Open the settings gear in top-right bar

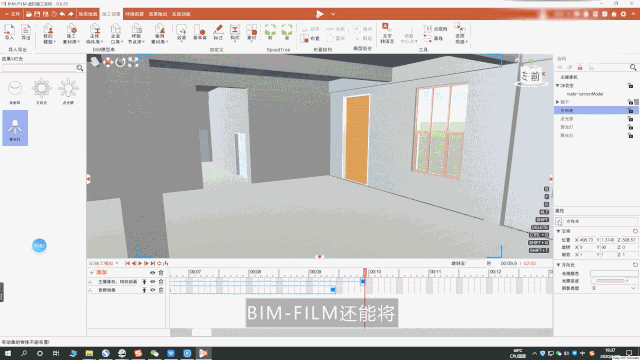pos(623,14)
